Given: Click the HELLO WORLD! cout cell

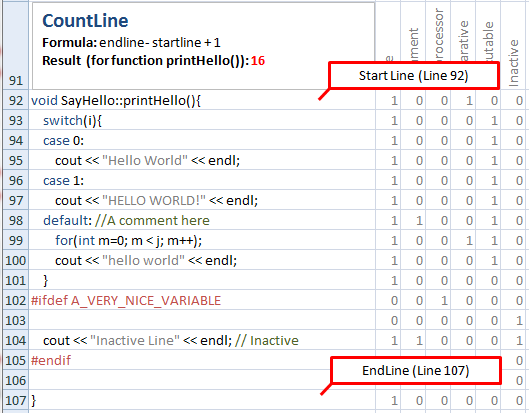Looking at the screenshot, I should (202, 201).
